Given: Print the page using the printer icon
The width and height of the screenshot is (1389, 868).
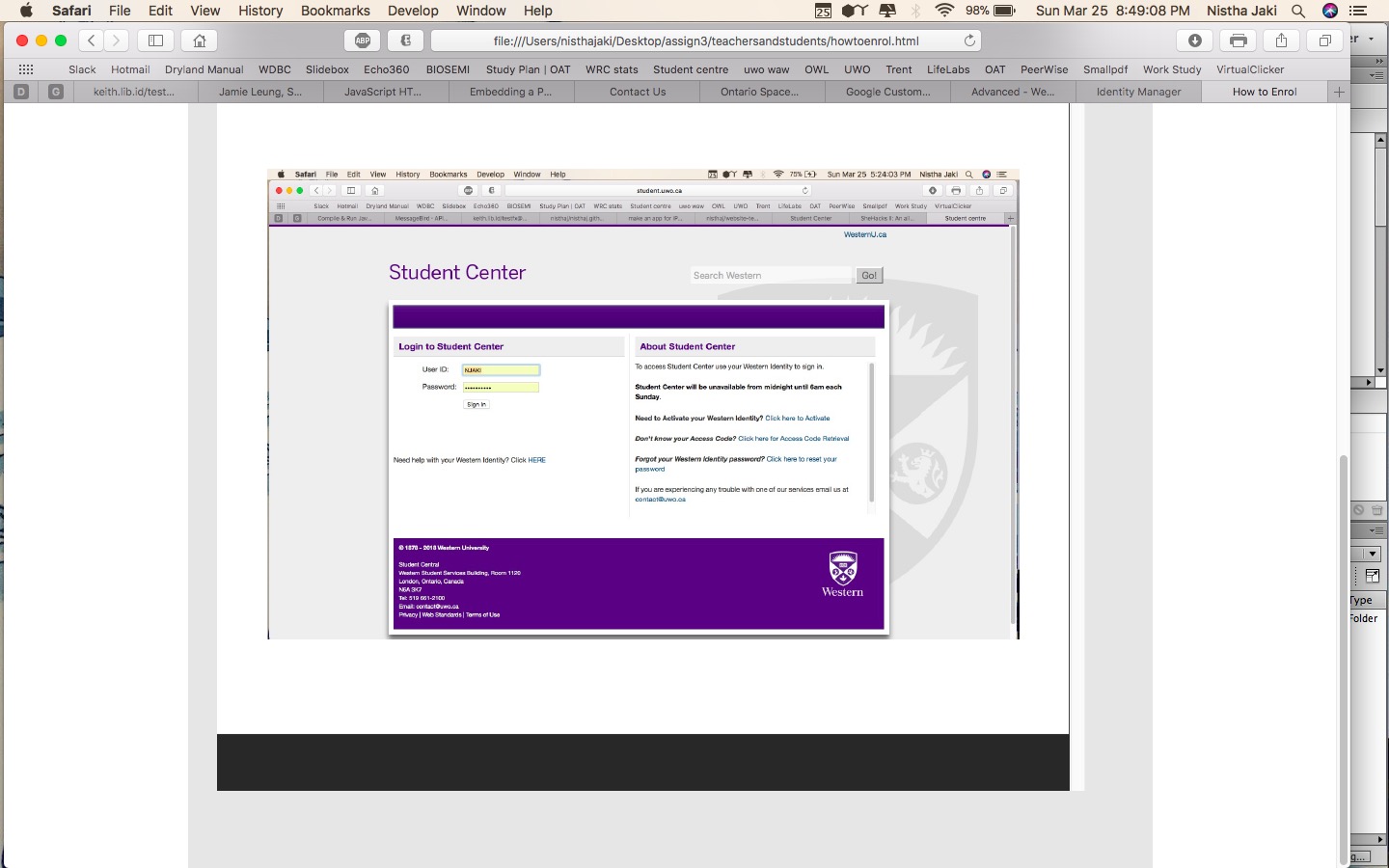Looking at the screenshot, I should pos(1239,41).
